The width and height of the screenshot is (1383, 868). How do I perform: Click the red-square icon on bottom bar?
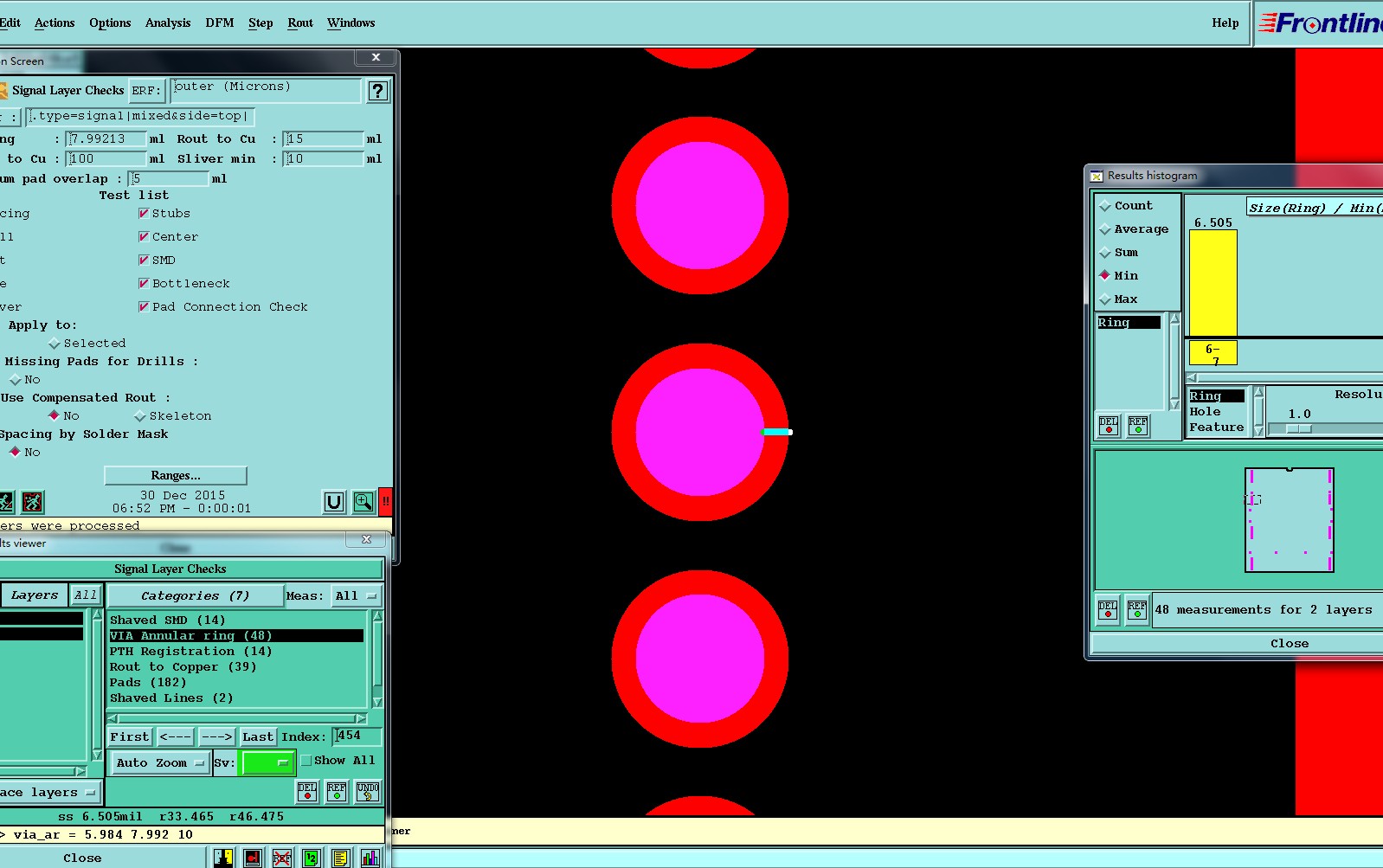pos(253,858)
